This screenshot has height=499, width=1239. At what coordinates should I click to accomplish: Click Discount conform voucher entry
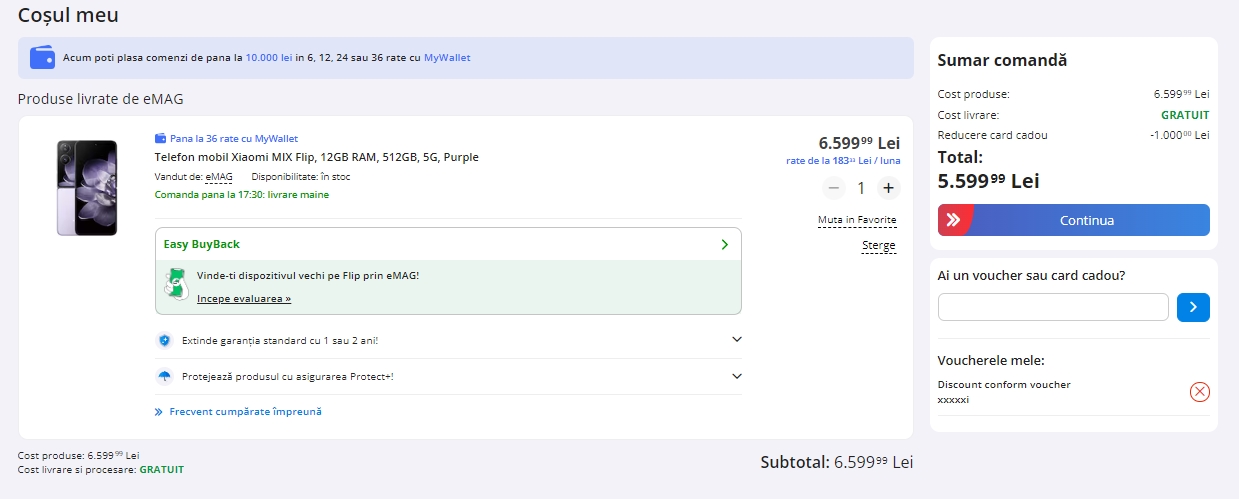1004,392
